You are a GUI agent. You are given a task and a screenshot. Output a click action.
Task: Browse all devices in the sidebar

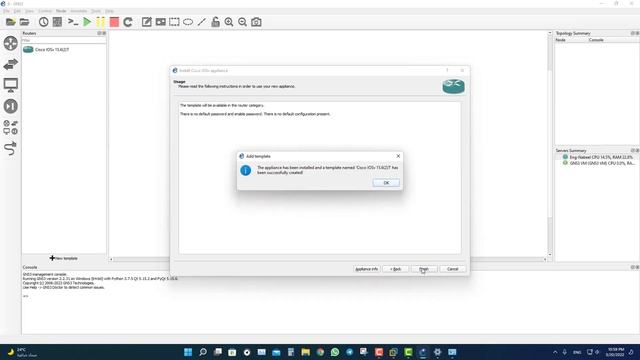(11, 127)
